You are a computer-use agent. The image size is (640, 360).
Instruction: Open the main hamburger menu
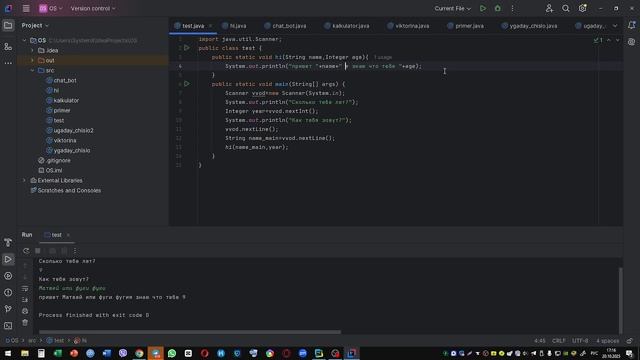(x=26, y=8)
